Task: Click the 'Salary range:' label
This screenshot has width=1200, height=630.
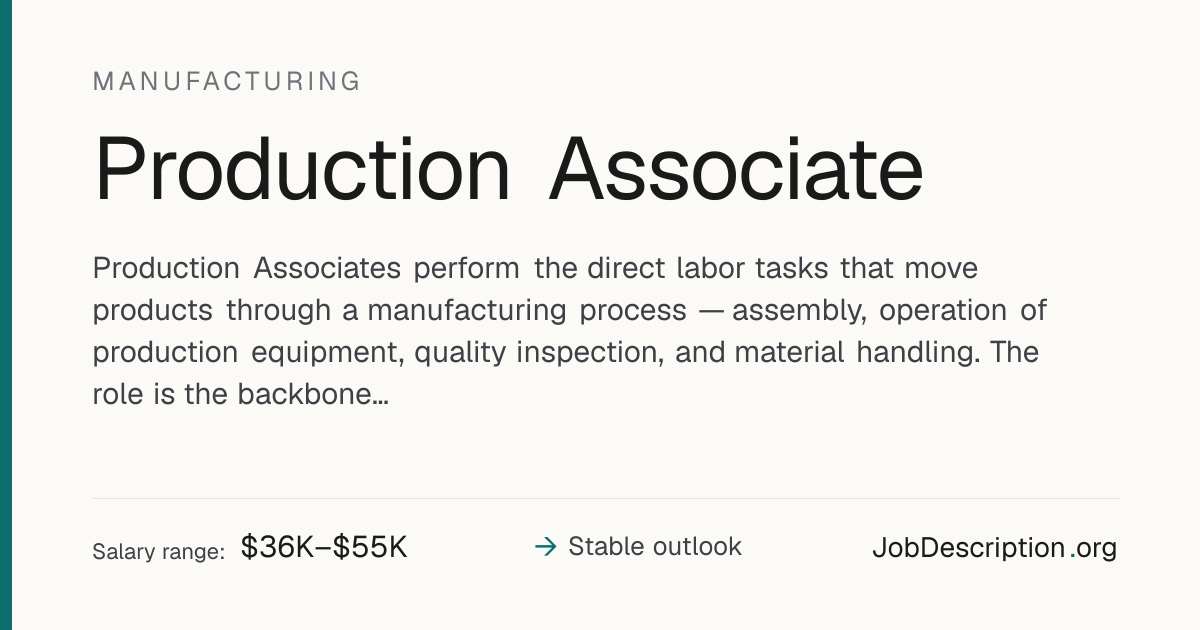Action: [x=158, y=551]
